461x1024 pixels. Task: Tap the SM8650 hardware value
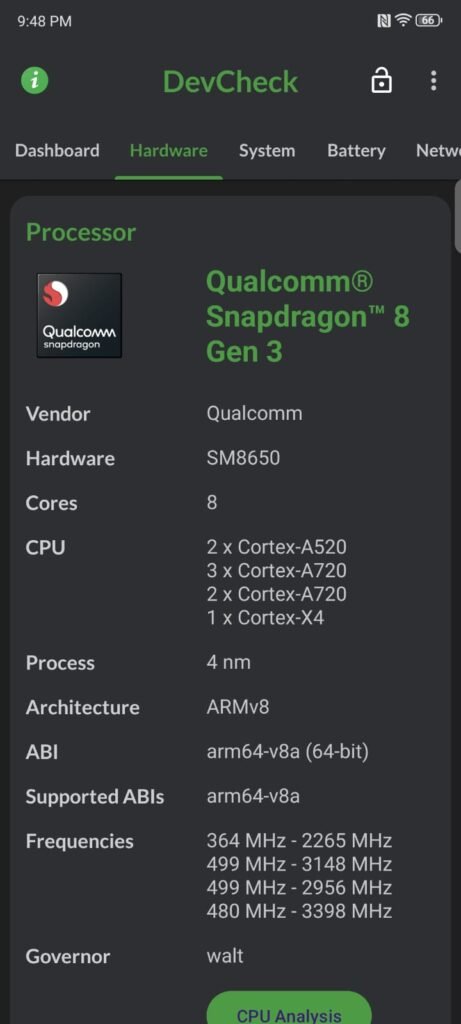pos(243,458)
